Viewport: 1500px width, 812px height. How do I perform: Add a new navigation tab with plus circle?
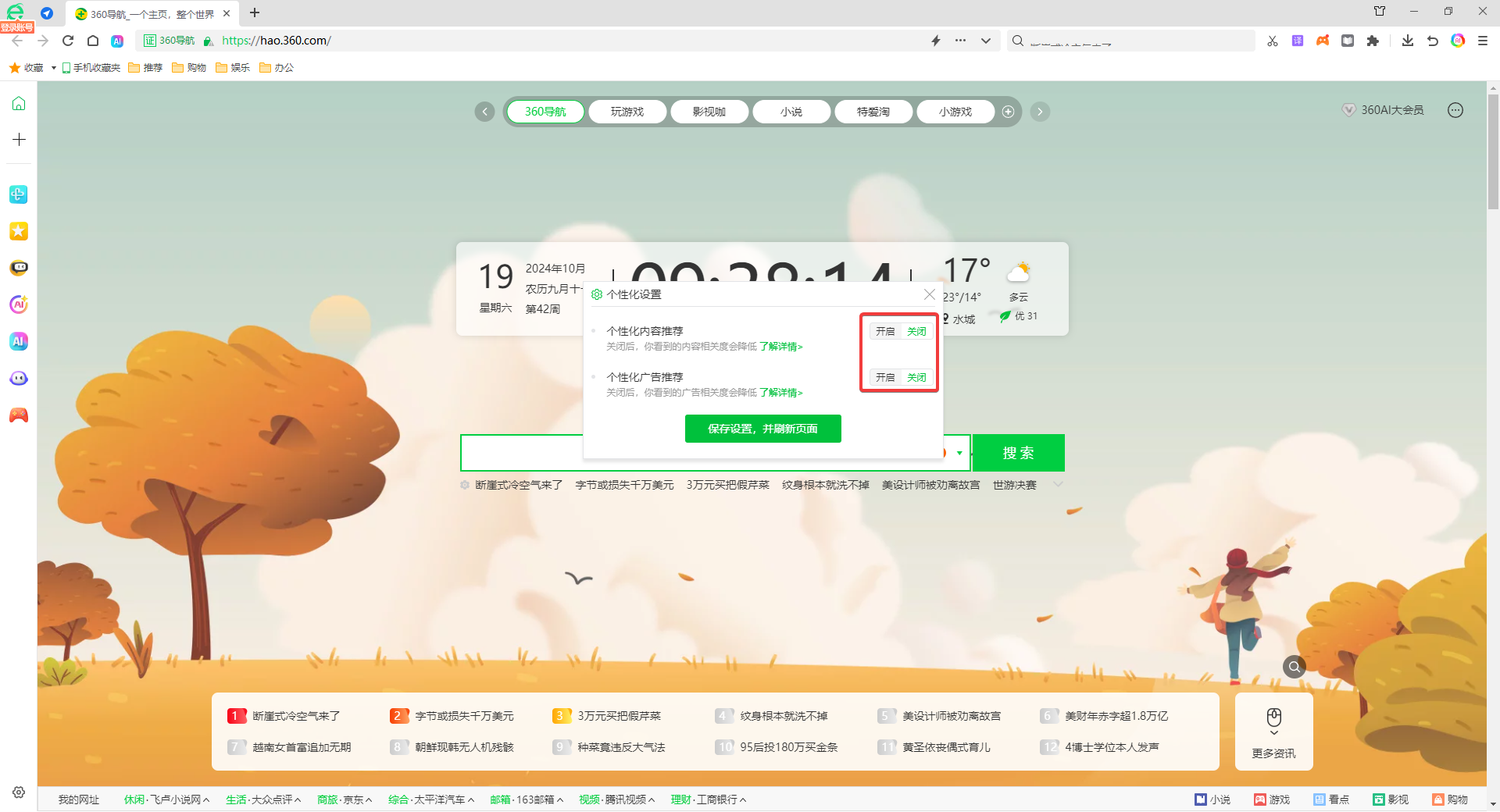1009,112
